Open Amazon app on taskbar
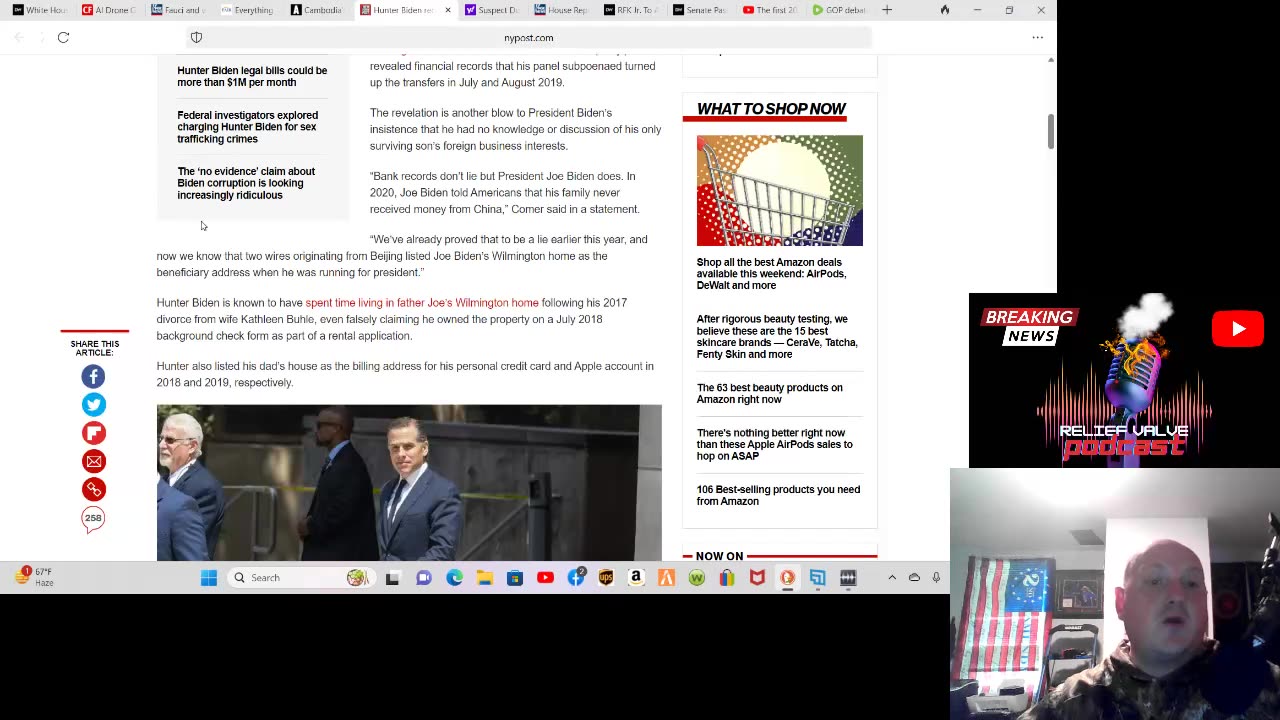Viewport: 1280px width, 720px height. pyautogui.click(x=636, y=577)
